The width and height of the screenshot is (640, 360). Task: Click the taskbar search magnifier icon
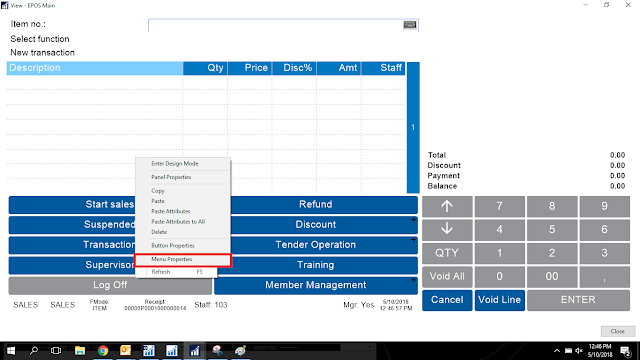tap(34, 351)
